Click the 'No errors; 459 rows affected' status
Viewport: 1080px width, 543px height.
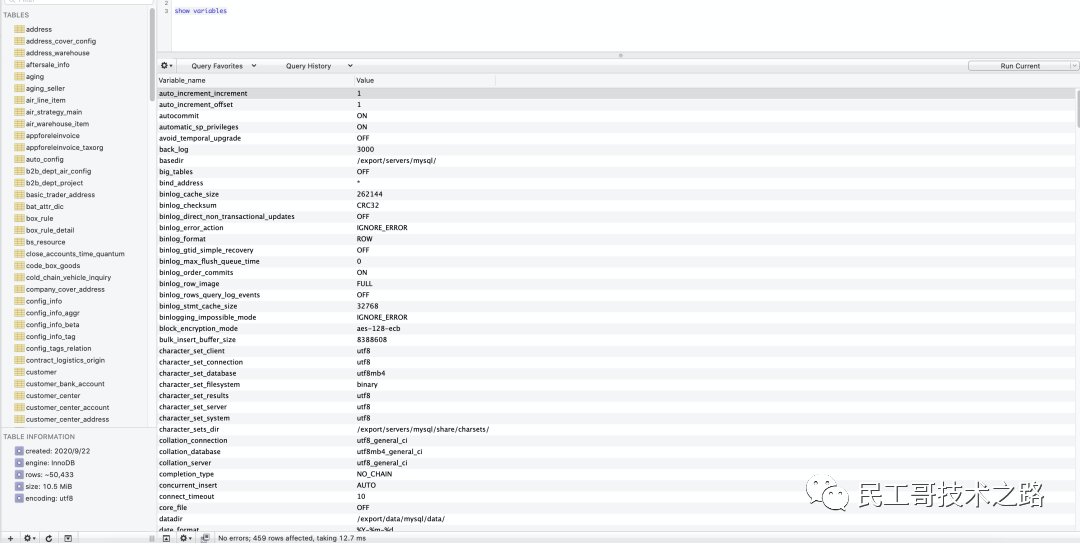point(291,538)
